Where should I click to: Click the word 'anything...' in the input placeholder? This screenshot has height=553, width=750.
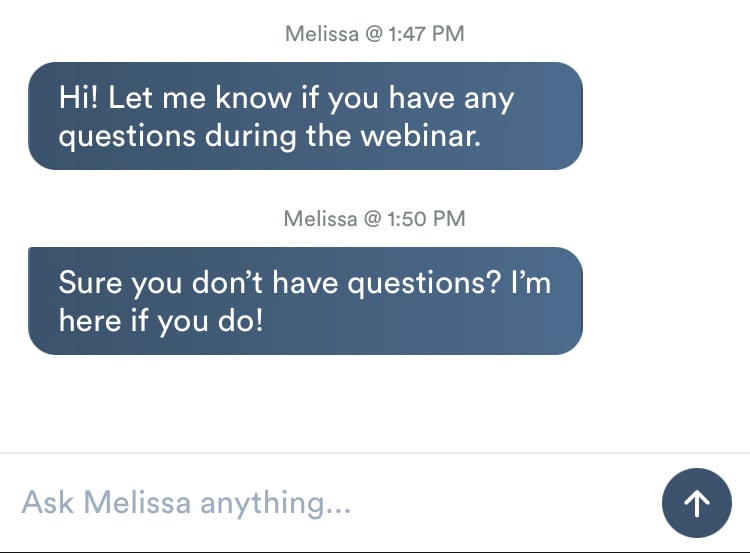pyautogui.click(x=275, y=503)
